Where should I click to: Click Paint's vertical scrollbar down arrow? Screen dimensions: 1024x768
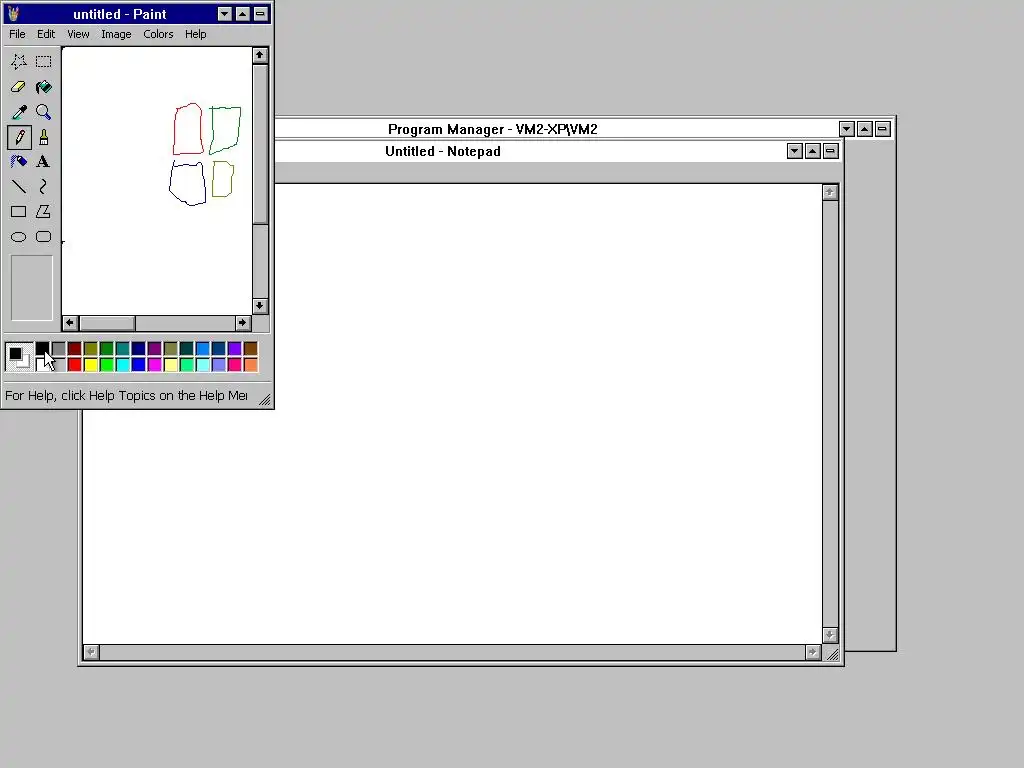(260, 306)
